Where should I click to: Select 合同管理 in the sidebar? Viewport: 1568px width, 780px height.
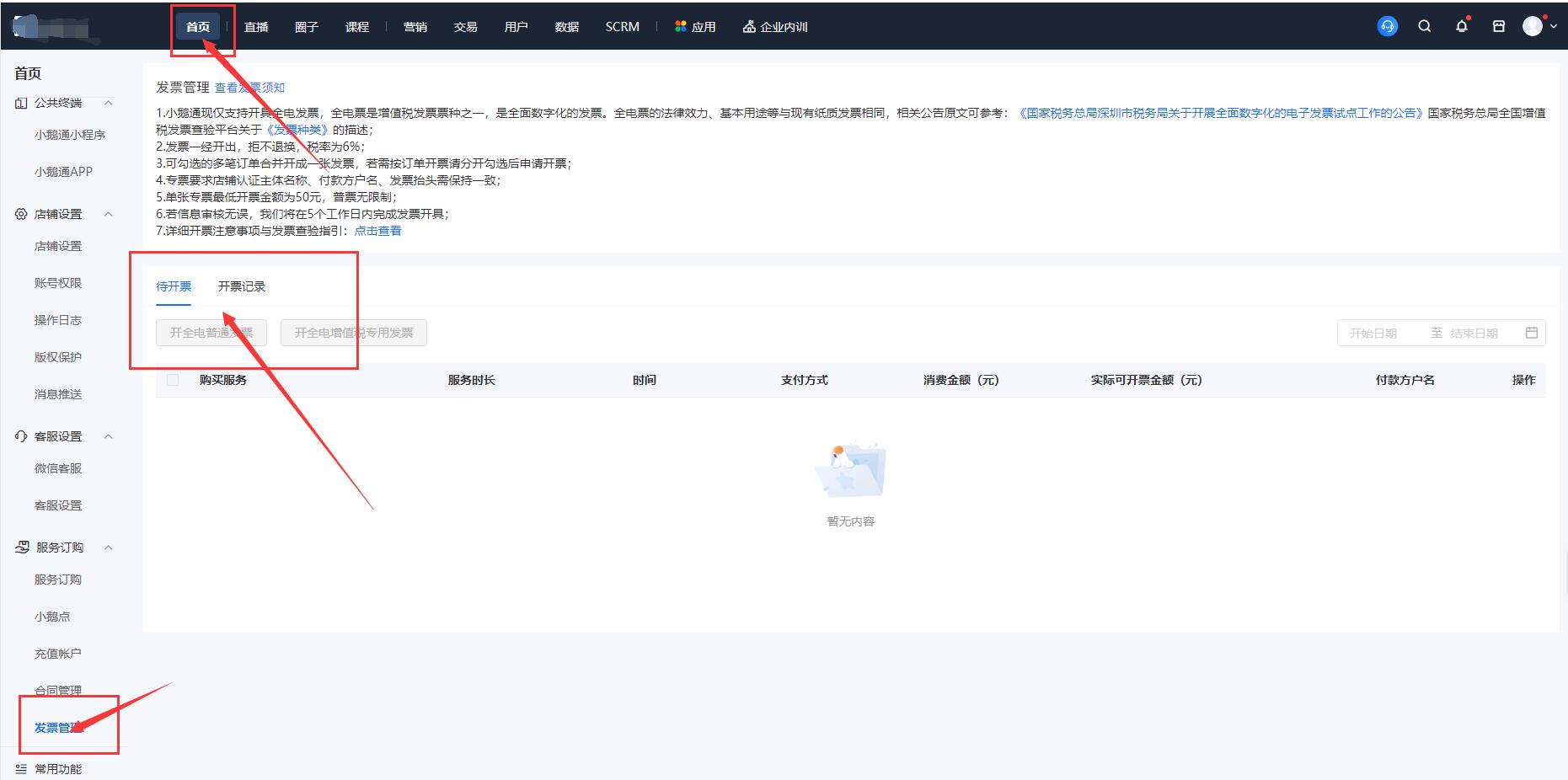point(58,690)
